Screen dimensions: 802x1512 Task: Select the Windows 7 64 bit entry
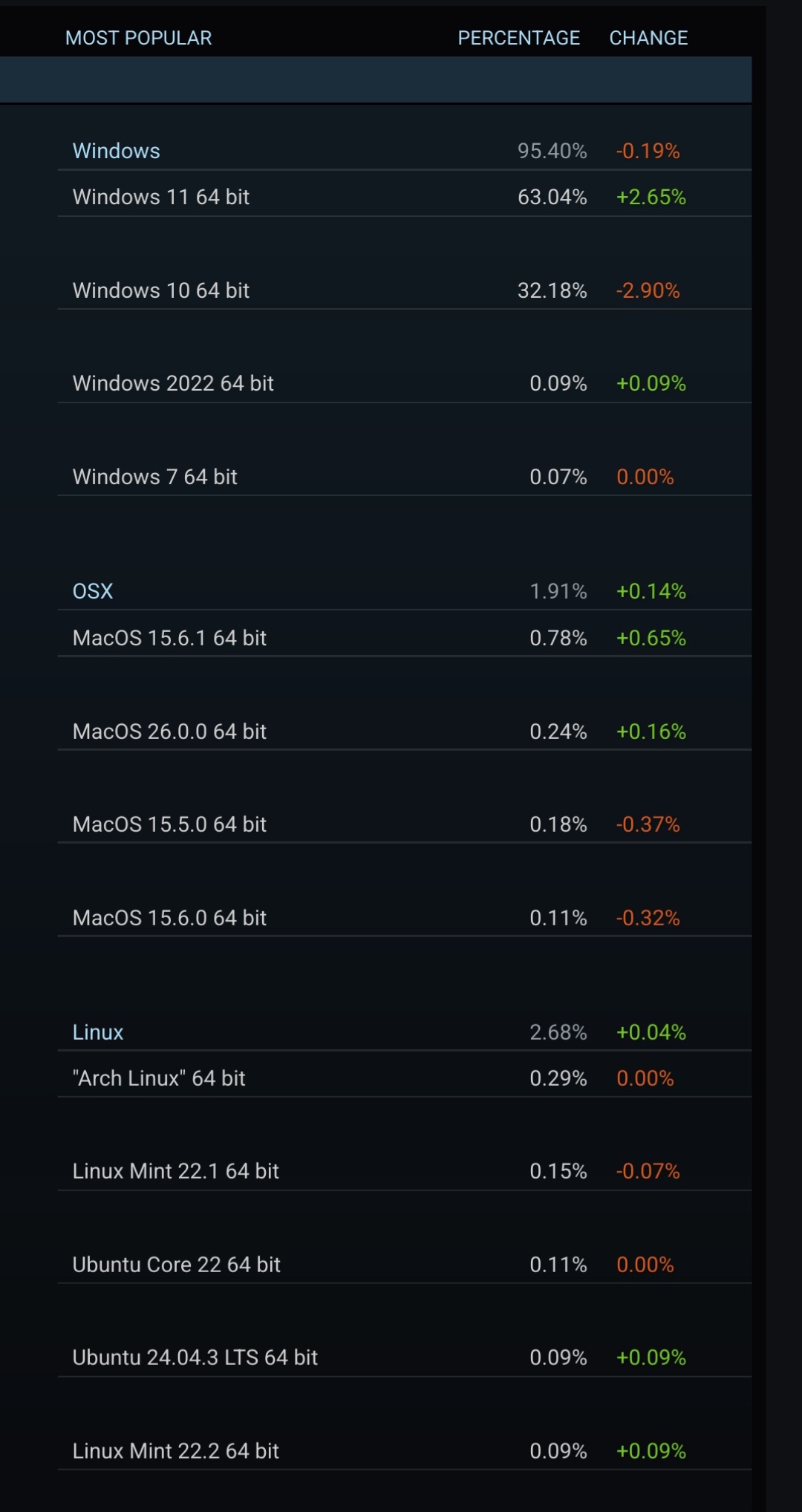pos(155,477)
